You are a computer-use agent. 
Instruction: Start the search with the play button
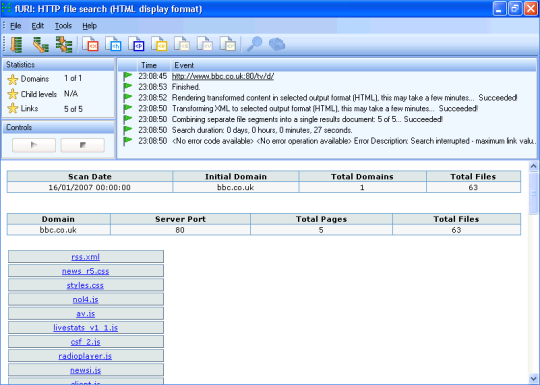pyautogui.click(x=34, y=145)
